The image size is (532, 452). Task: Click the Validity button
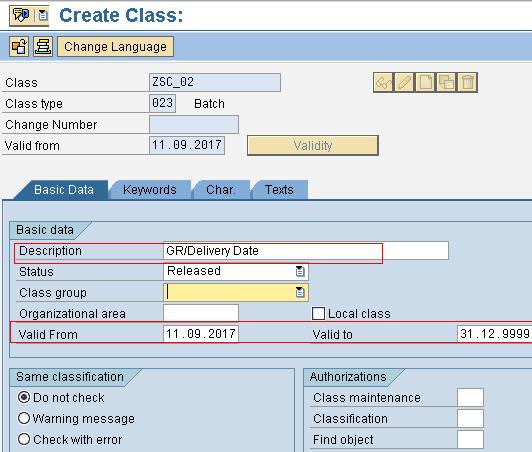313,146
